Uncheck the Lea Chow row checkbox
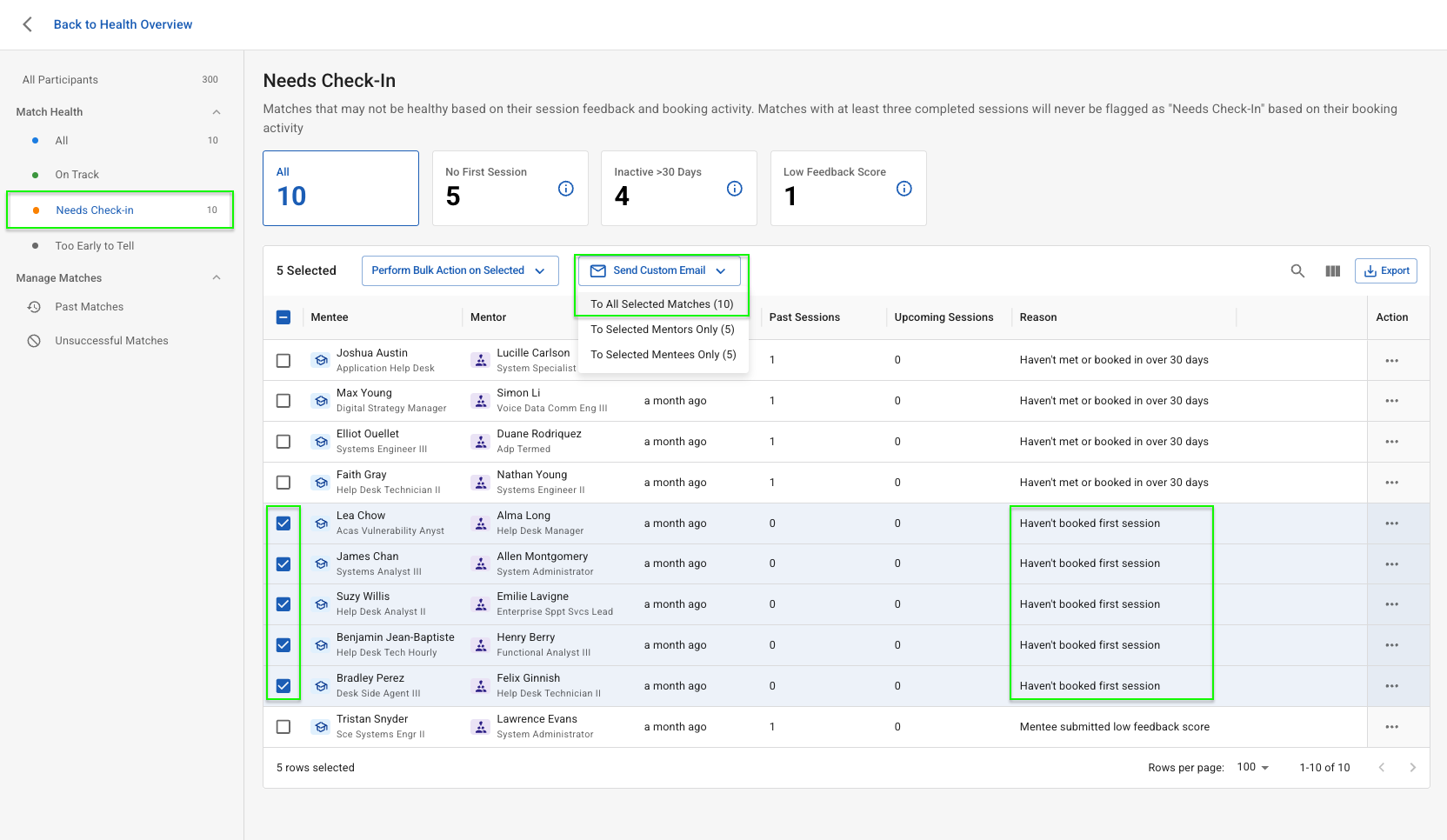 (x=283, y=523)
